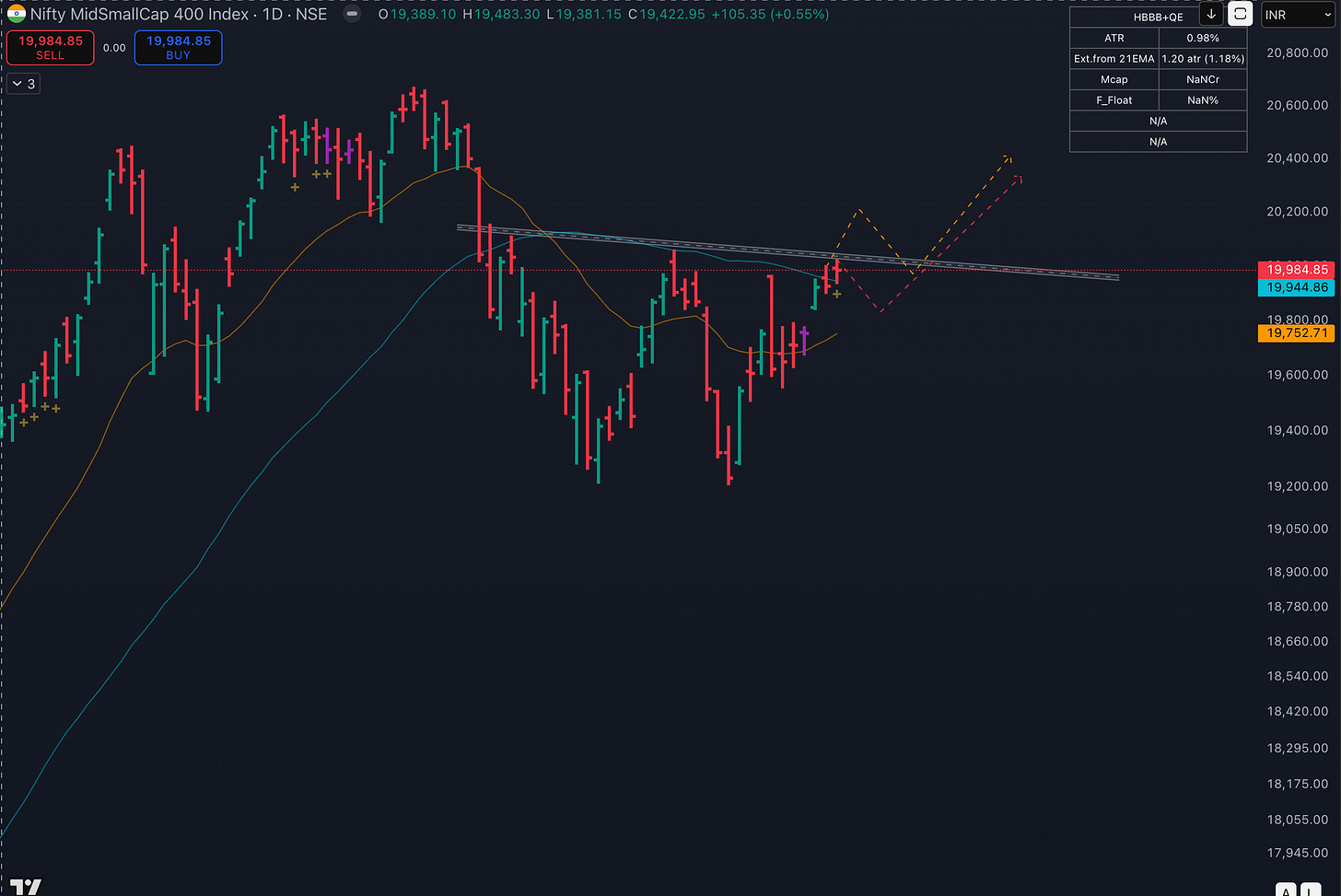Click the 18,420.00 price scale label

[1298, 712]
